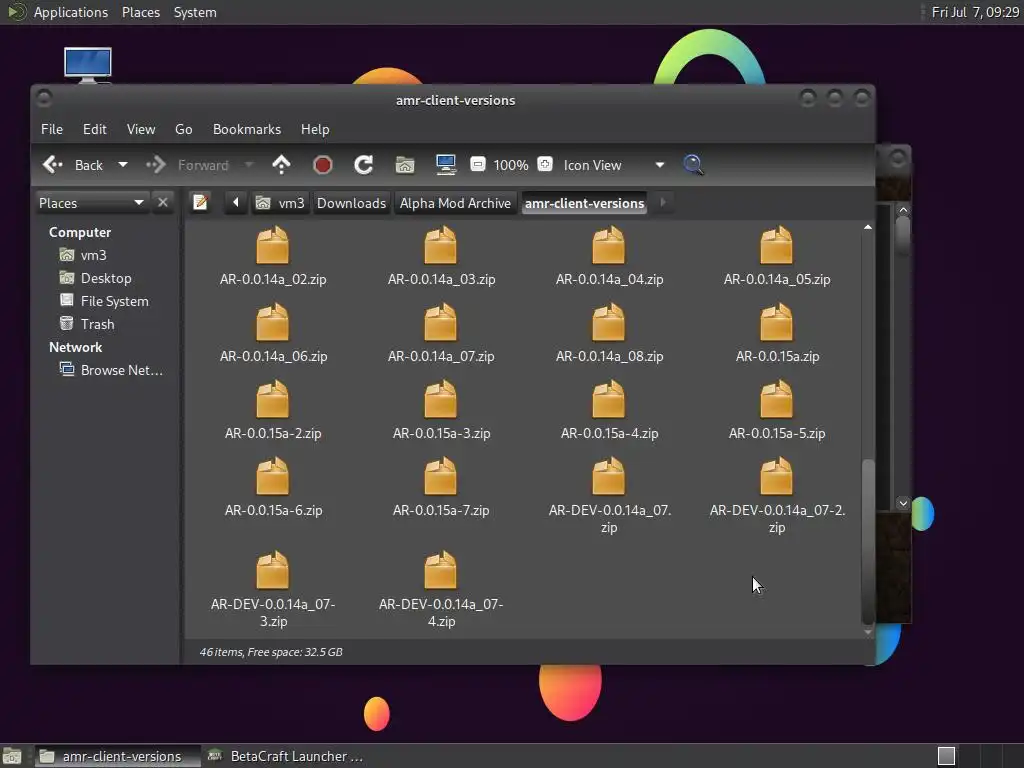This screenshot has height=768, width=1024.
Task: Zoom in with the plus icon
Action: pos(545,165)
